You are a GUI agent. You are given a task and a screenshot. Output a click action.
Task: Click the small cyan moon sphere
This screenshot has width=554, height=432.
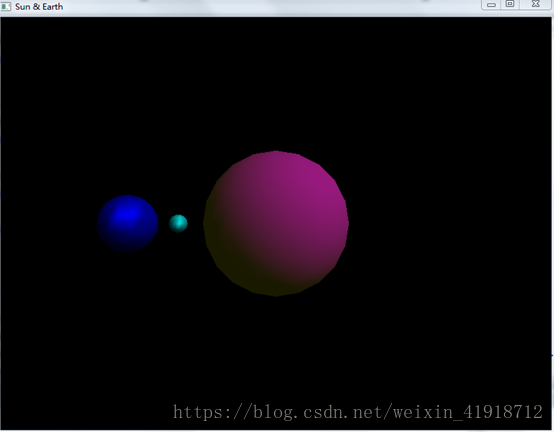(178, 223)
